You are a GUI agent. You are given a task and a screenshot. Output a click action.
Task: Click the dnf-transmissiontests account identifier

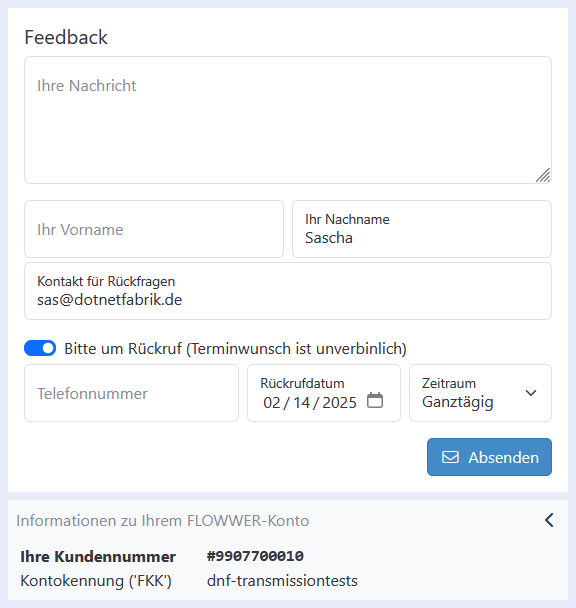[282, 581]
